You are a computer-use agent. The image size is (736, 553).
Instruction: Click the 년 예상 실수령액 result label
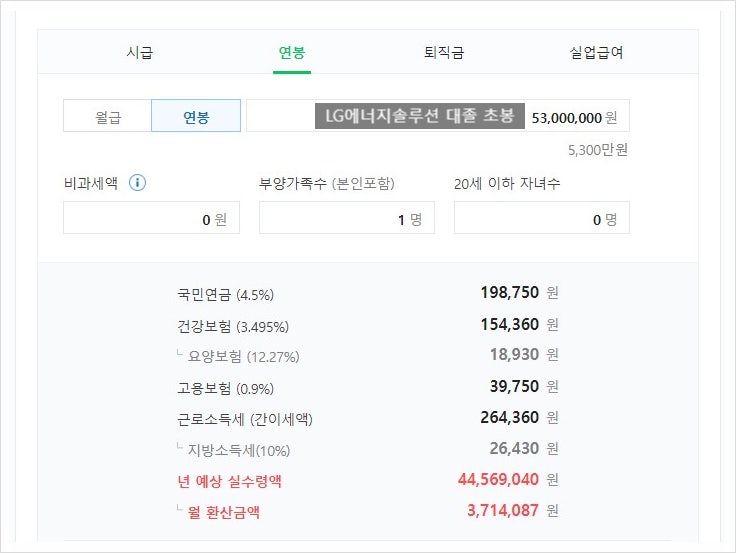pos(229,481)
